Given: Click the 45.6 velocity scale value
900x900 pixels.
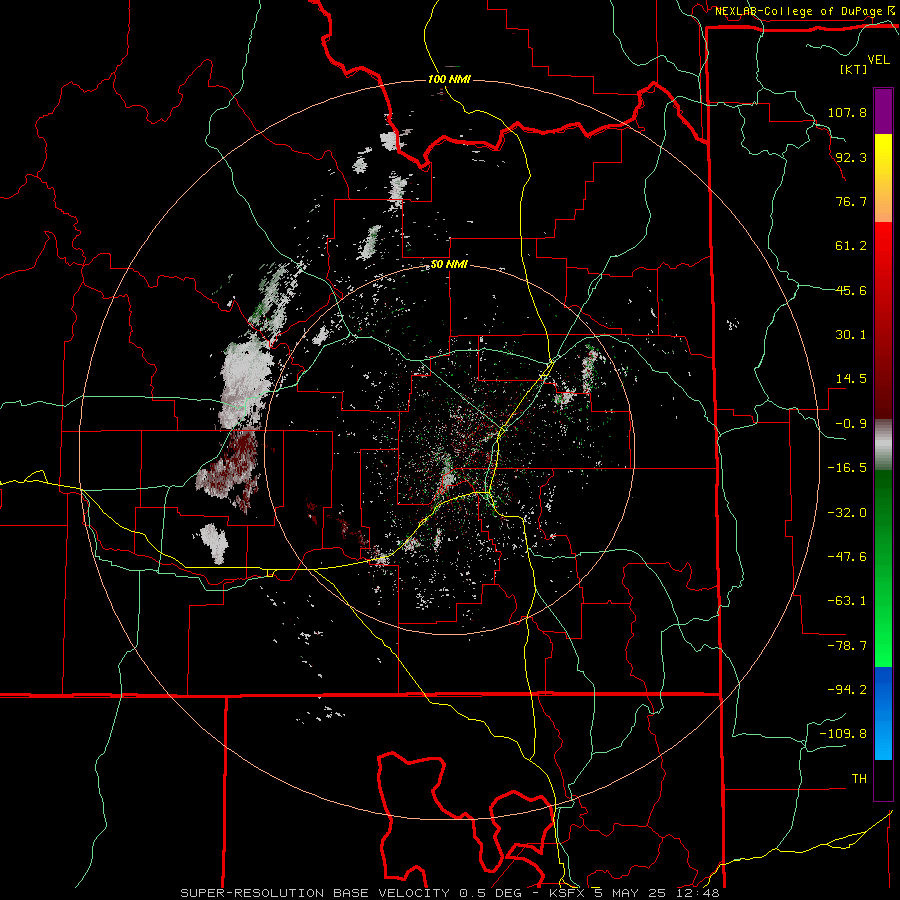Looking at the screenshot, I should coord(851,290).
